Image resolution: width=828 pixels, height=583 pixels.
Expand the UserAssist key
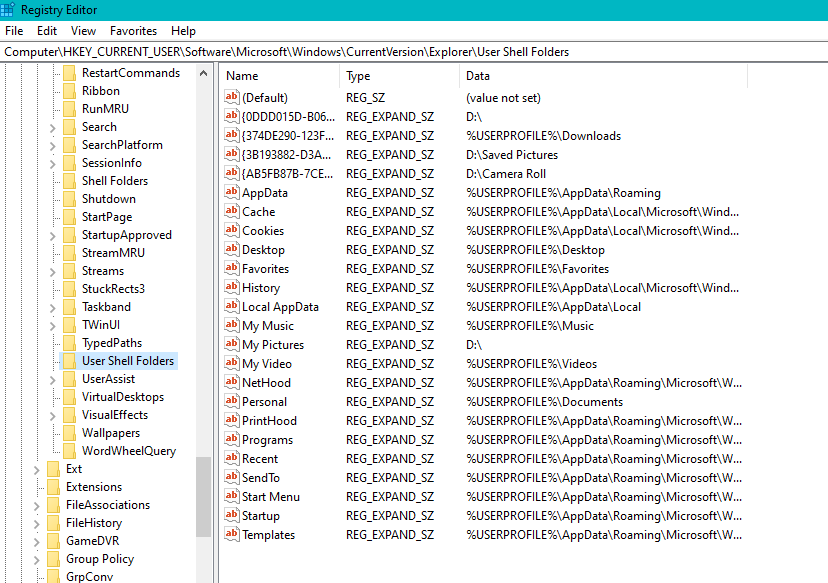pyautogui.click(x=52, y=379)
